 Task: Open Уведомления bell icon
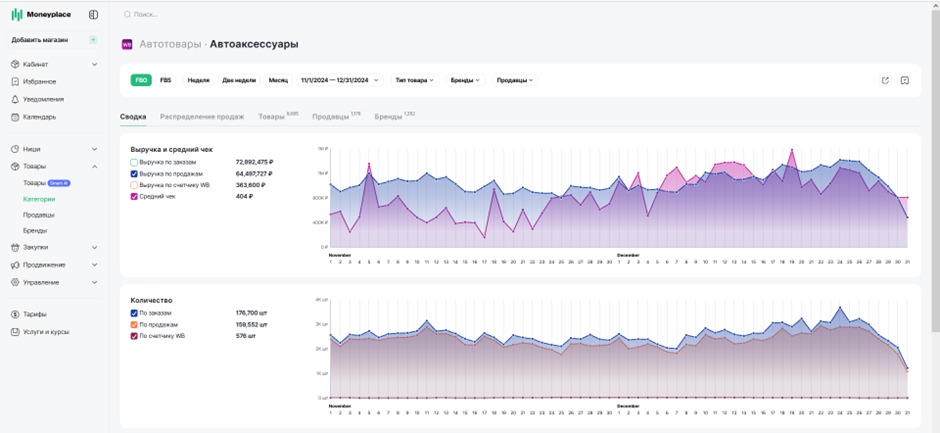tap(16, 100)
